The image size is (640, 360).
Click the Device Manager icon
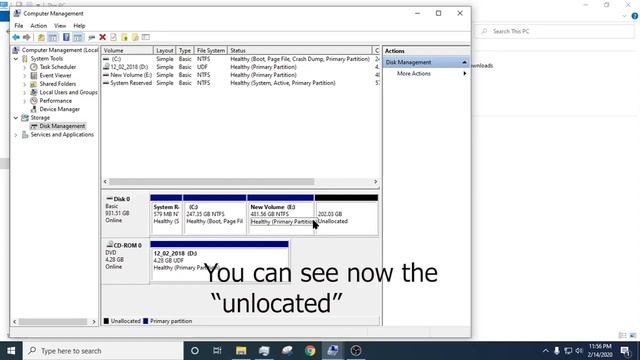pyautogui.click(x=34, y=109)
